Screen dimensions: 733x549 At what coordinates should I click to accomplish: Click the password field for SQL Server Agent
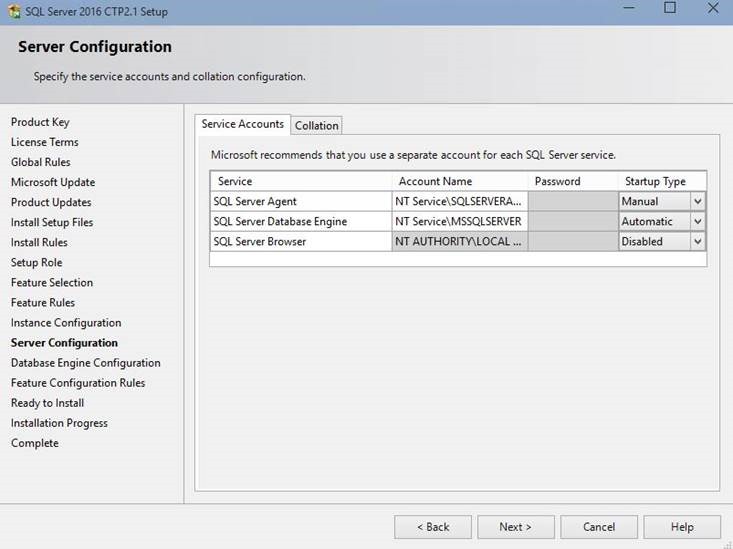click(573, 202)
